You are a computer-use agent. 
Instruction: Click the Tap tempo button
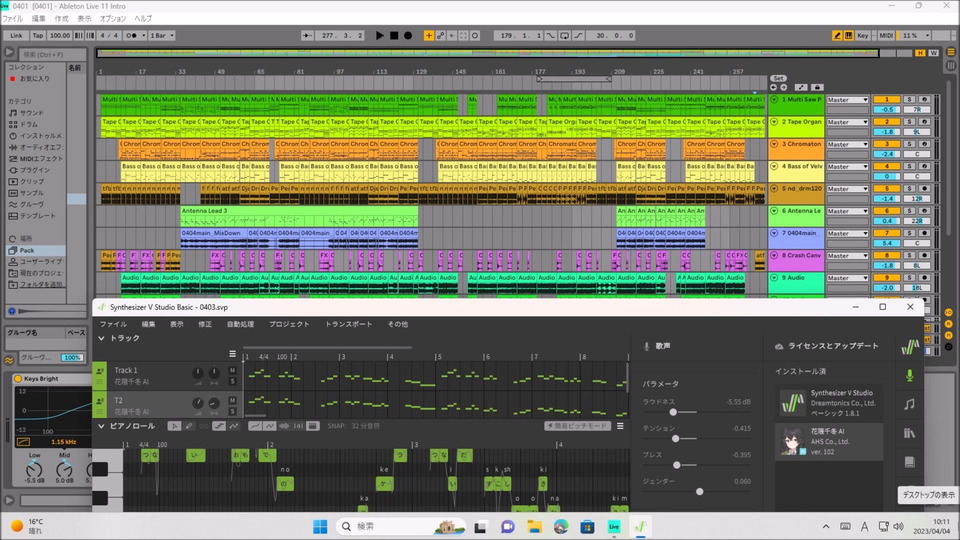pyautogui.click(x=37, y=35)
